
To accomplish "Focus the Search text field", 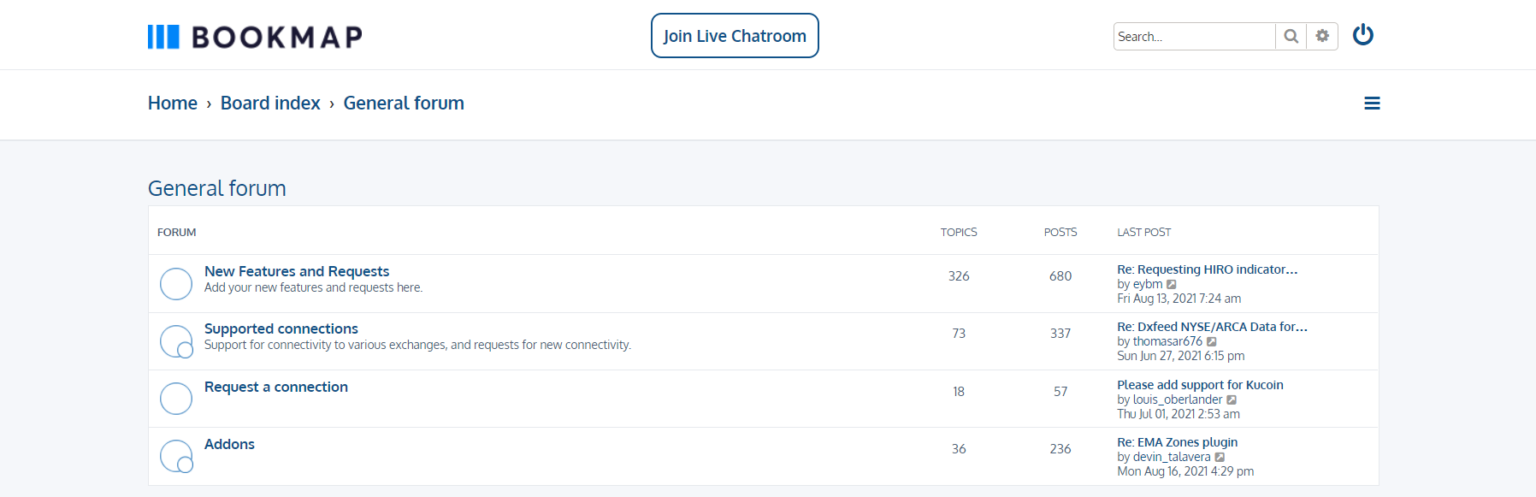I will coord(1194,36).
